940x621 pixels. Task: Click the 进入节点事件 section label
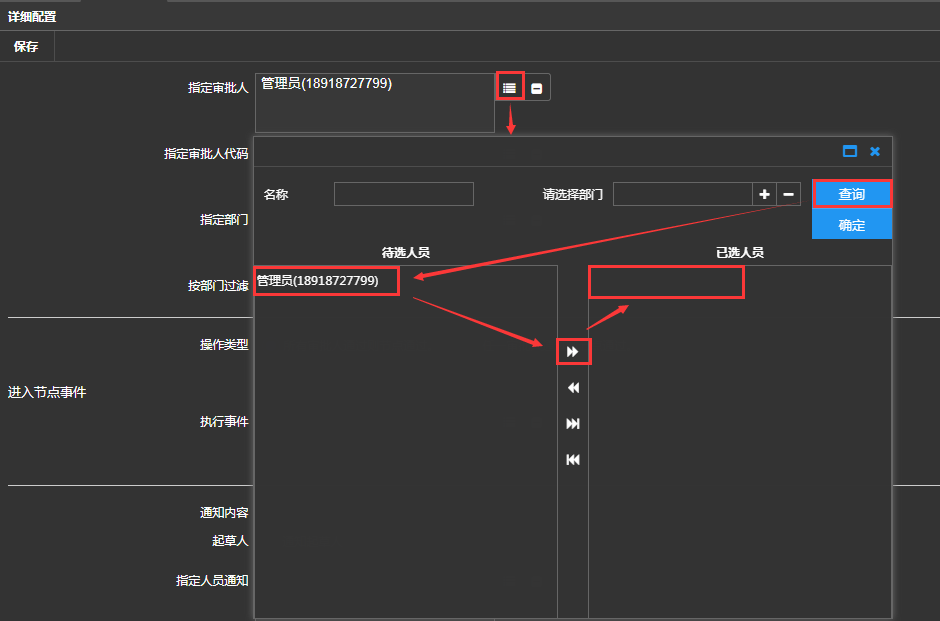tap(47, 392)
